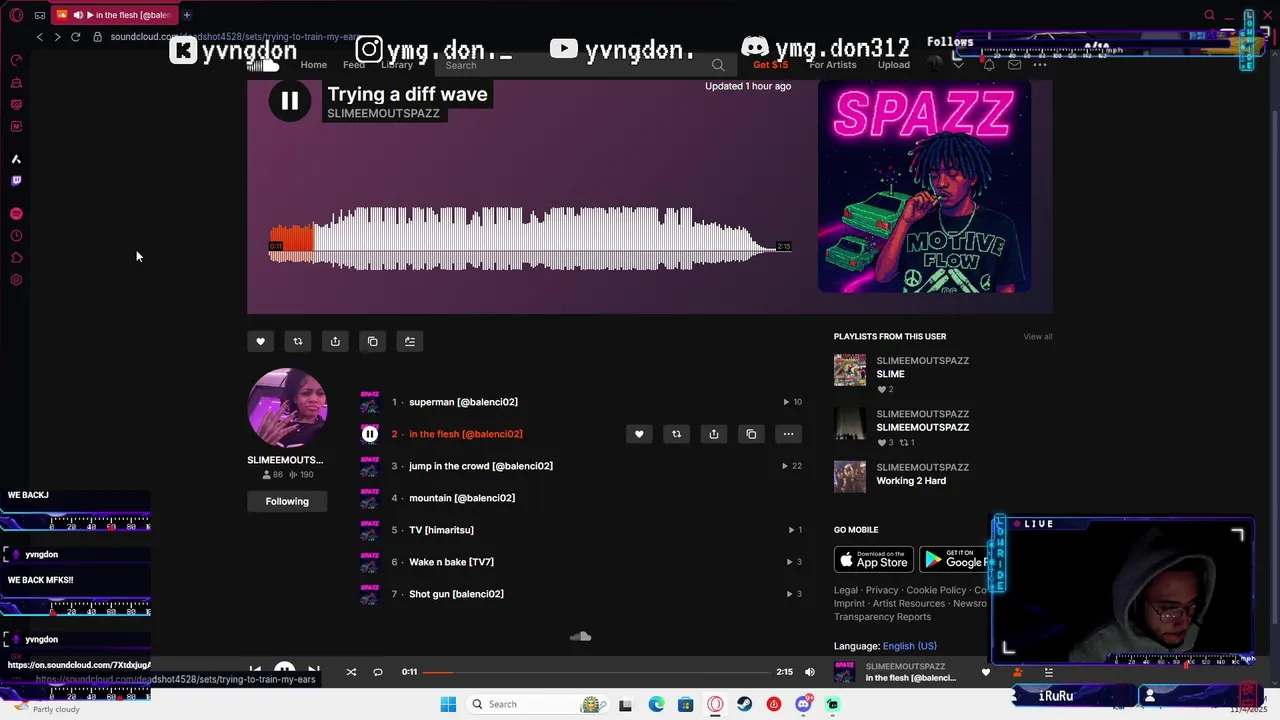This screenshot has height=720, width=1280.
Task: Open the Working 2 Hard playlist
Action: (911, 481)
